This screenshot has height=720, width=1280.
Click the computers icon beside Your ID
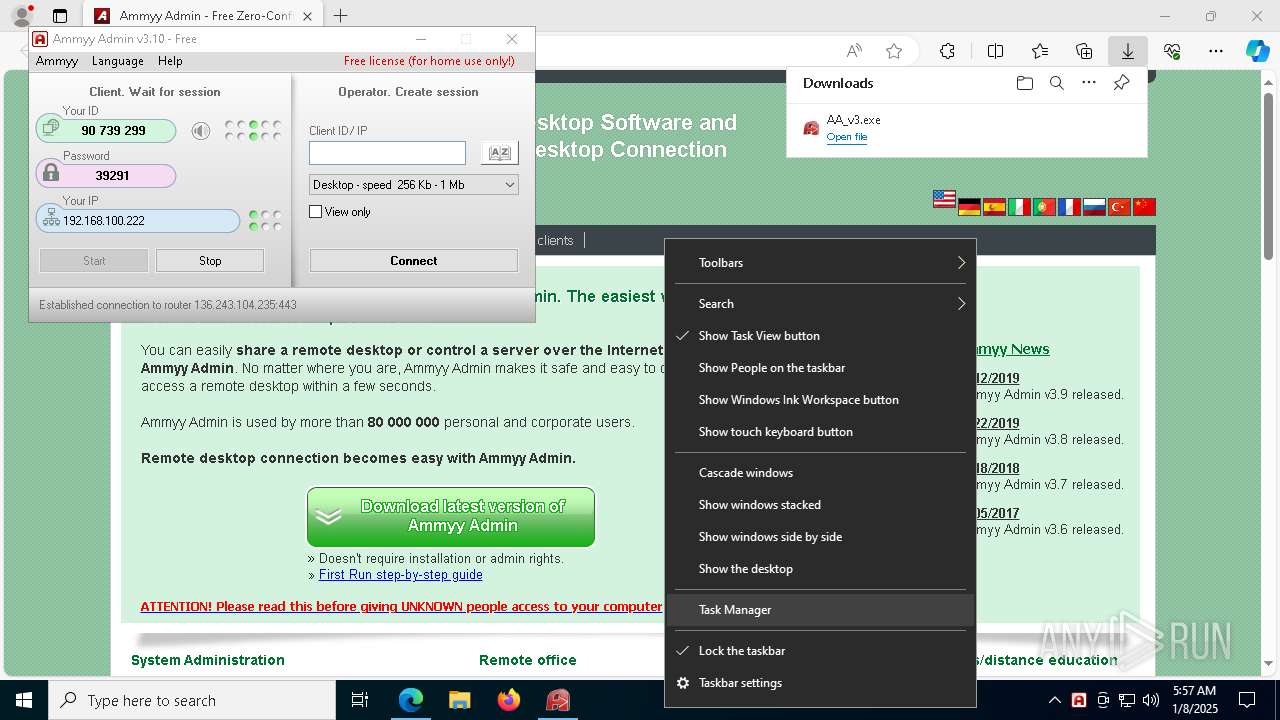(x=50, y=129)
